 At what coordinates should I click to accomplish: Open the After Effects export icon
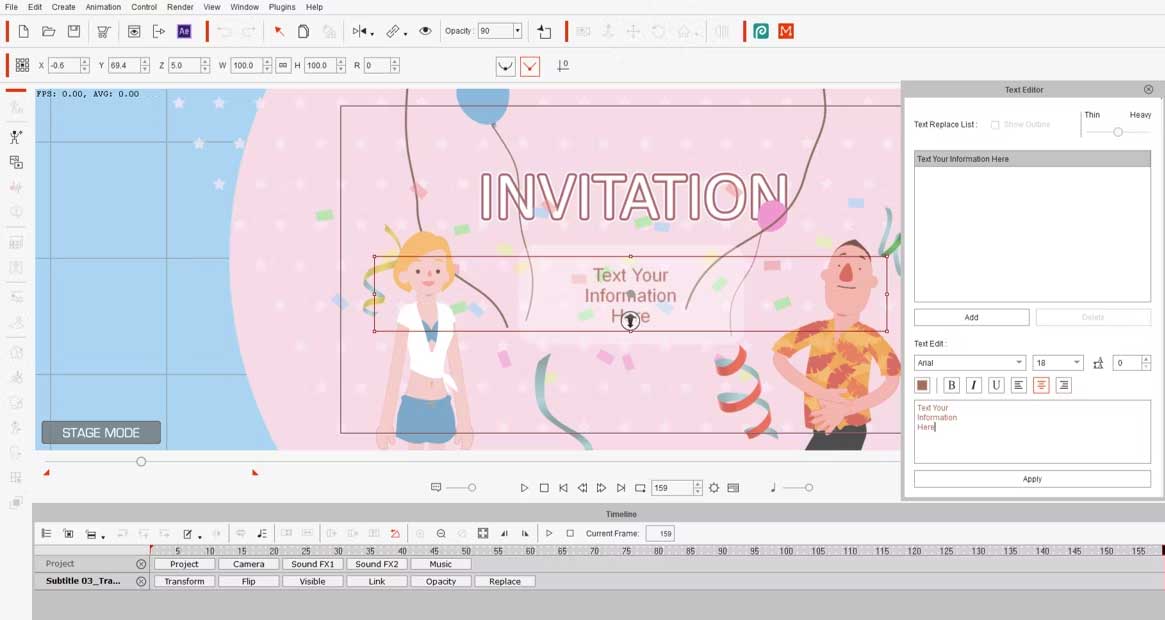[x=184, y=32]
